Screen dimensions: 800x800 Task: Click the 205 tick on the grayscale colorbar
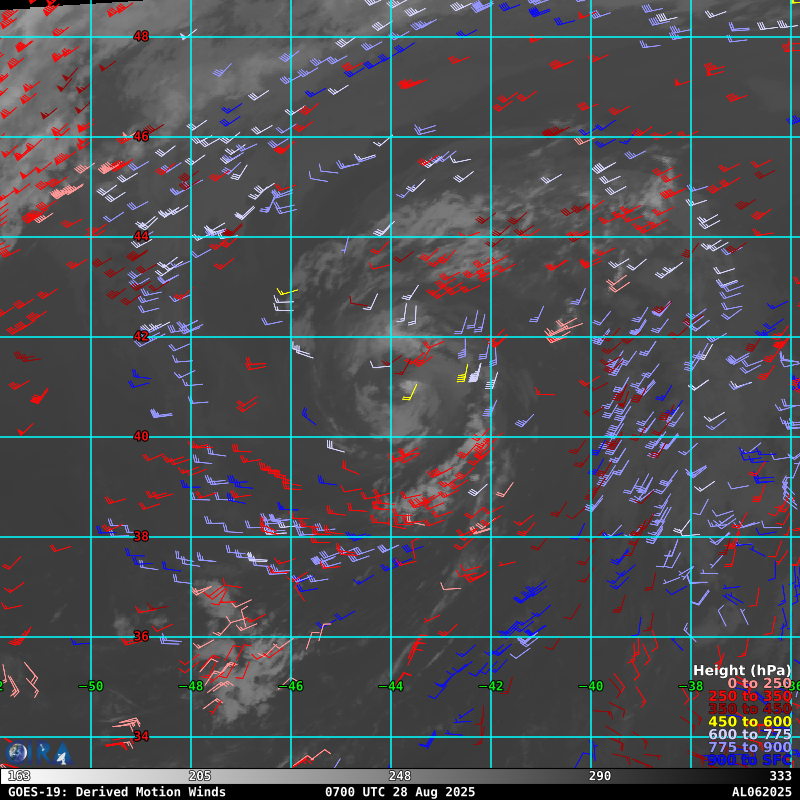(x=199, y=776)
